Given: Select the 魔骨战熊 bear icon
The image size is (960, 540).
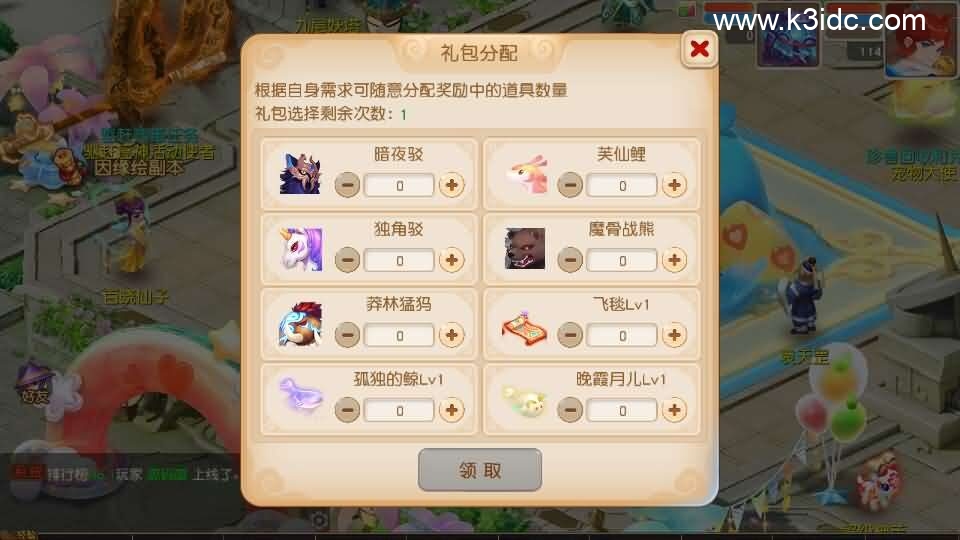Looking at the screenshot, I should point(525,249).
